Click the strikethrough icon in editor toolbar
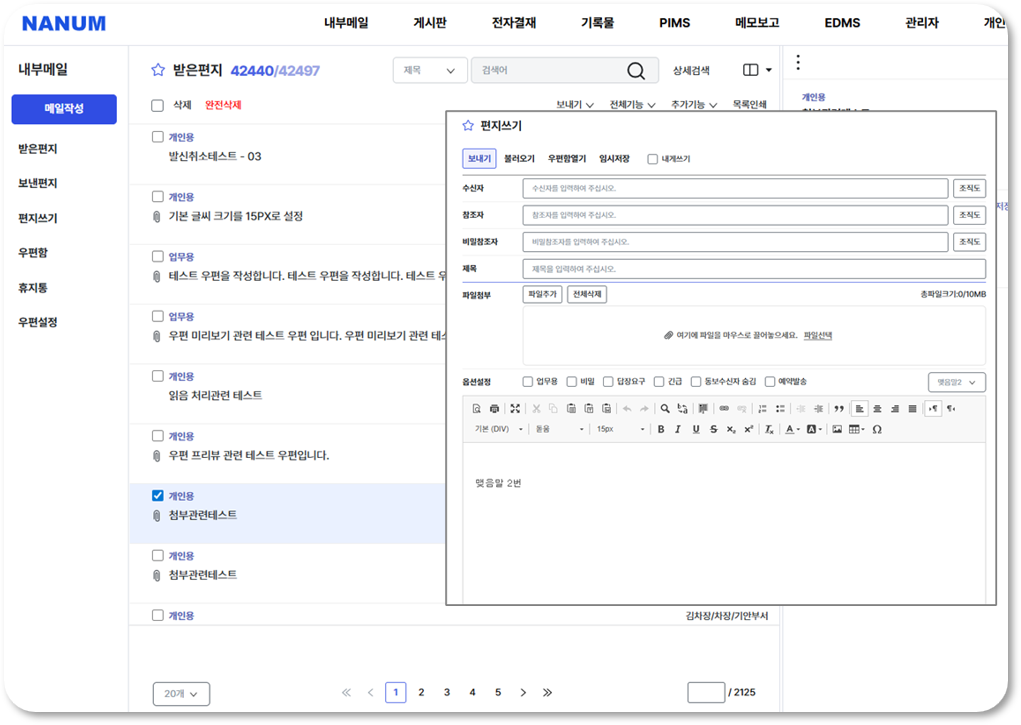 [x=713, y=429]
